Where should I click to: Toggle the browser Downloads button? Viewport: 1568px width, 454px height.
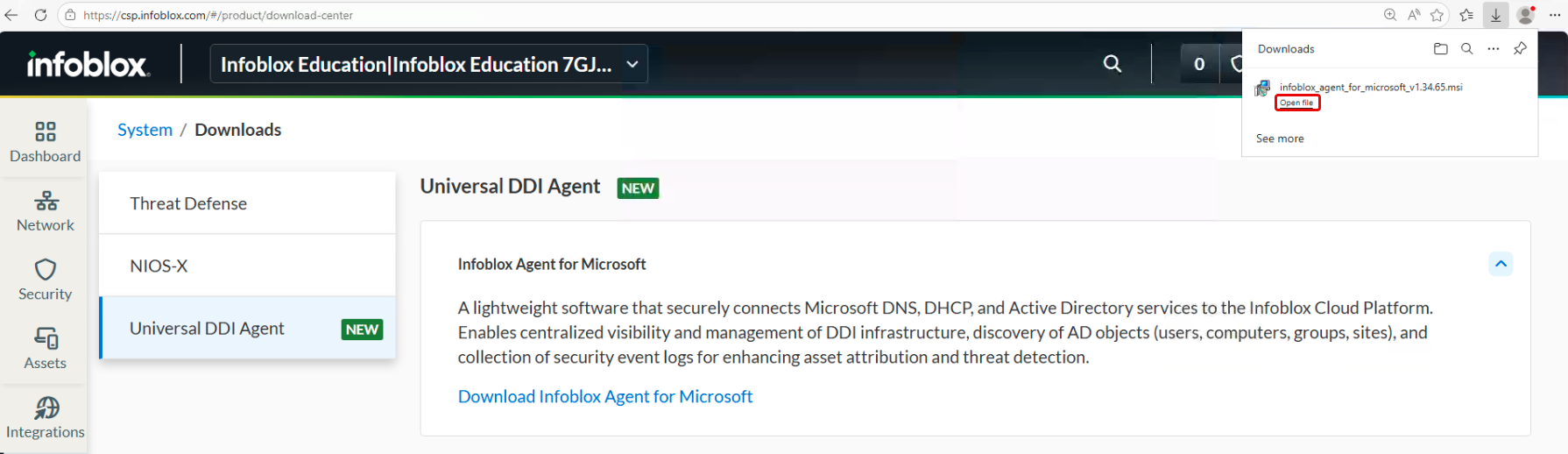[1495, 15]
